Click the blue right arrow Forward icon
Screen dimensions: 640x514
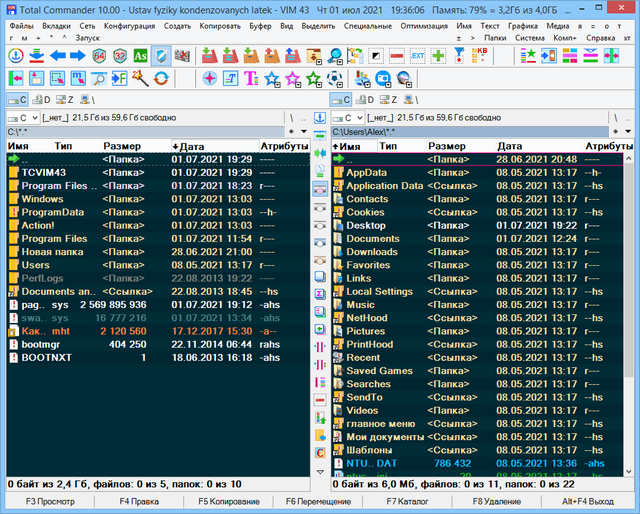pyautogui.click(x=78, y=55)
